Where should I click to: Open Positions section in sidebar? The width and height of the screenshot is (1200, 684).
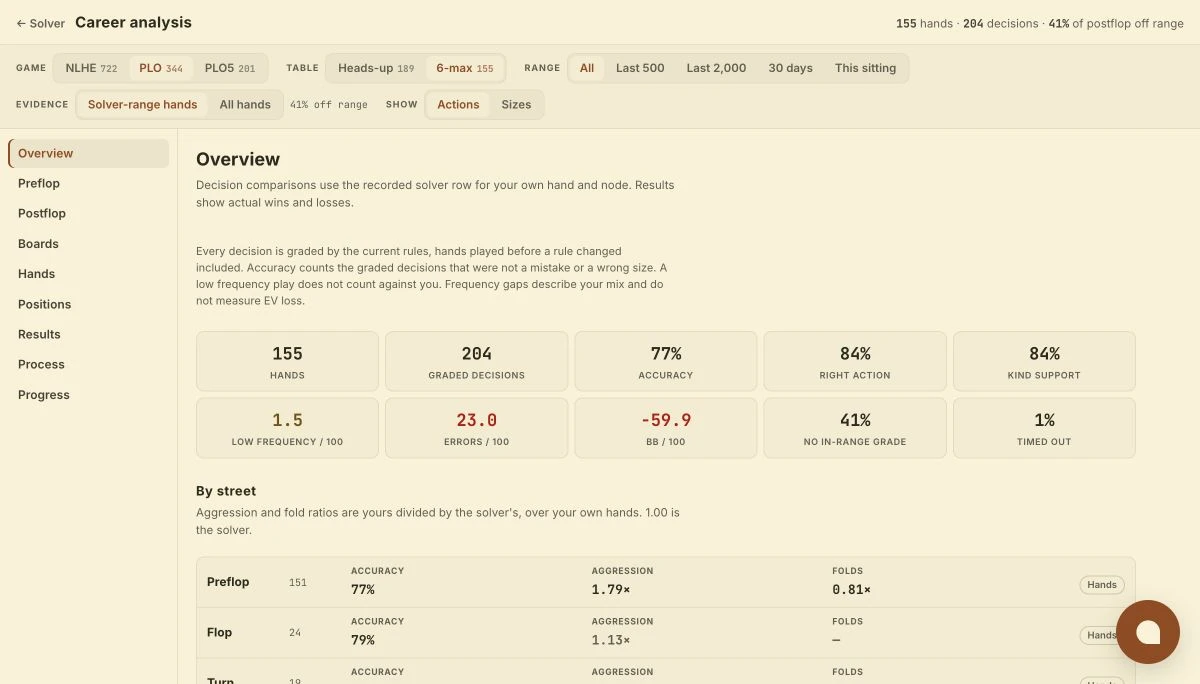[89, 304]
